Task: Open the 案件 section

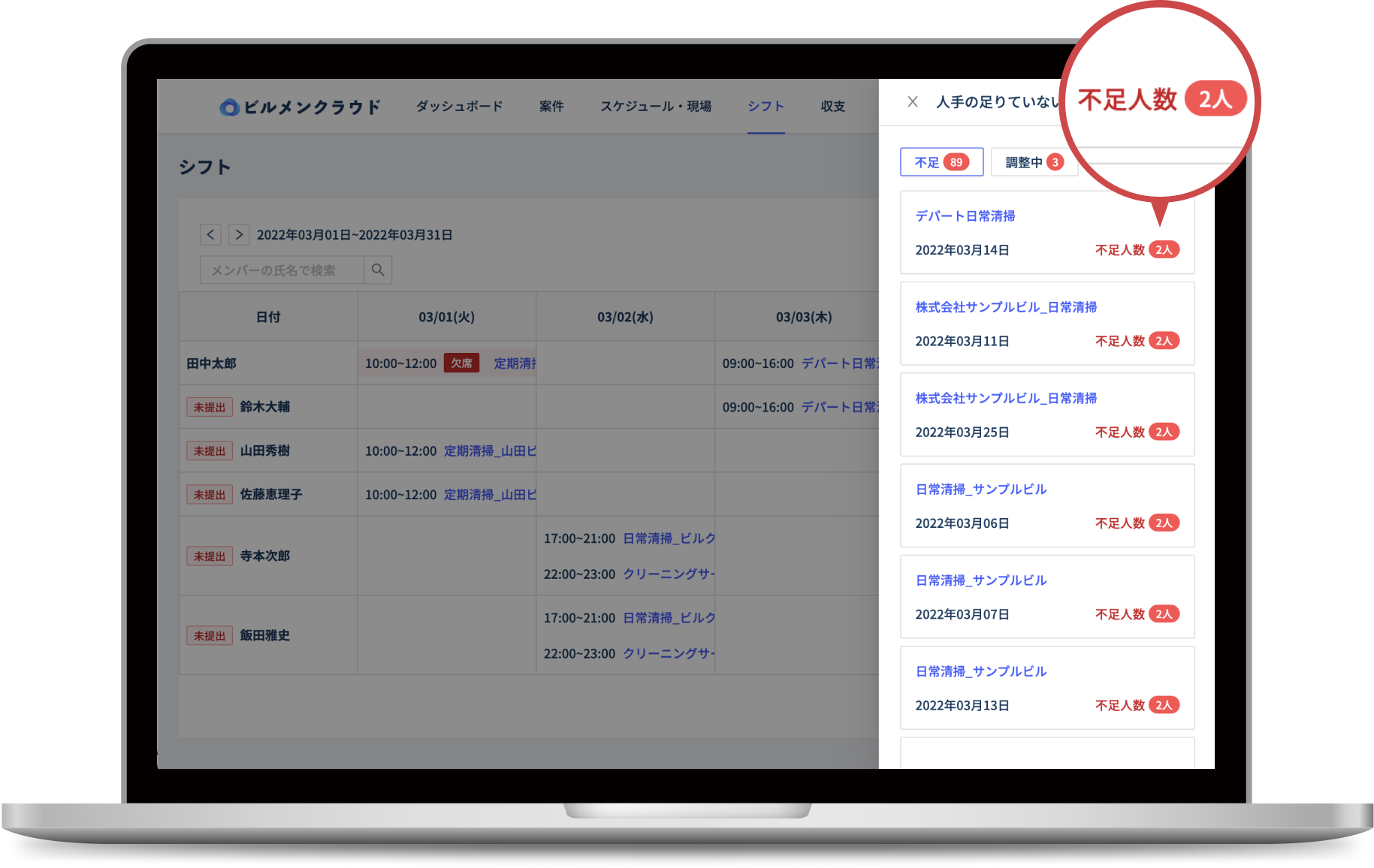Action: point(551,106)
